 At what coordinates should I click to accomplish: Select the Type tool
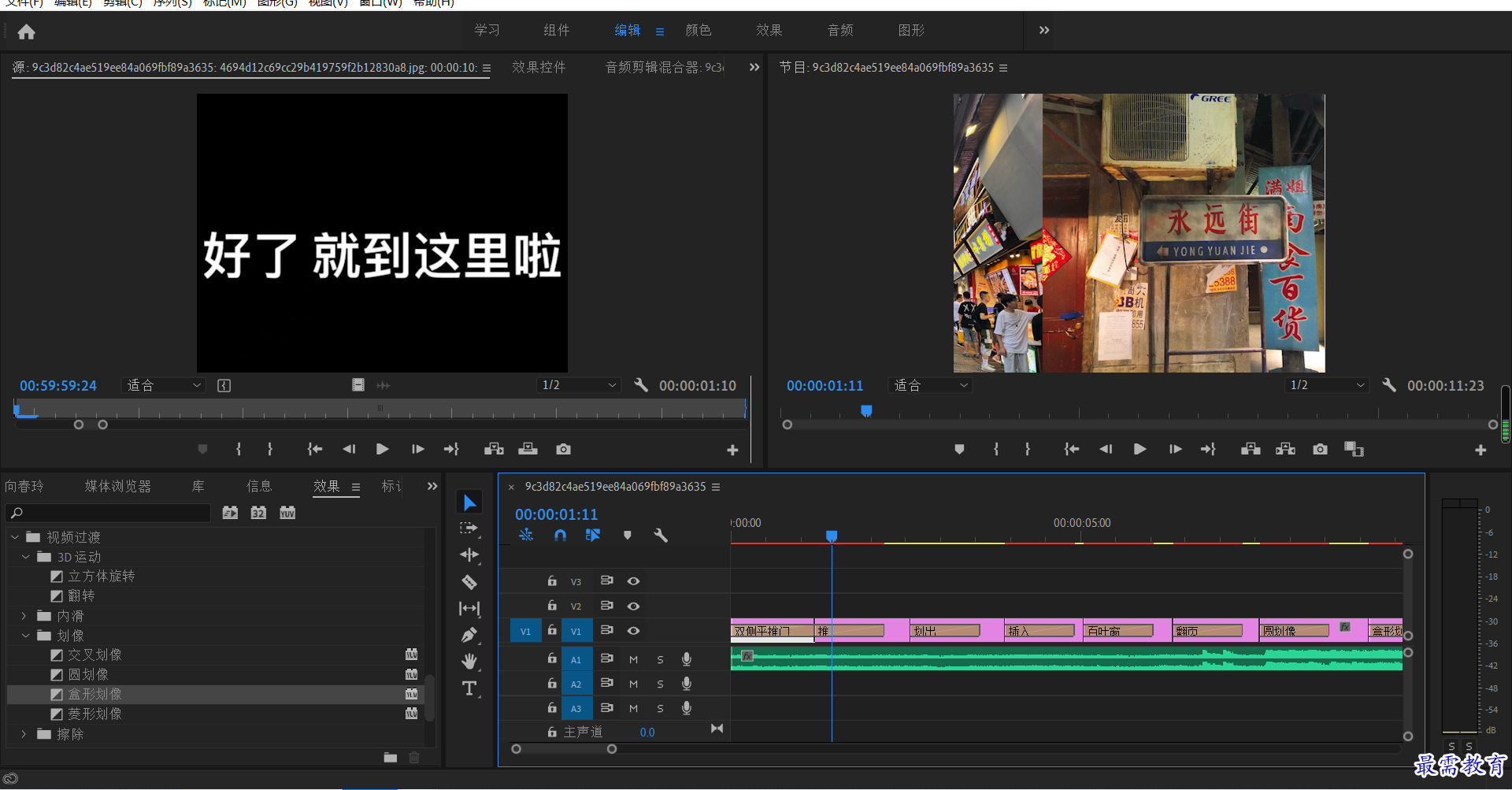(469, 688)
